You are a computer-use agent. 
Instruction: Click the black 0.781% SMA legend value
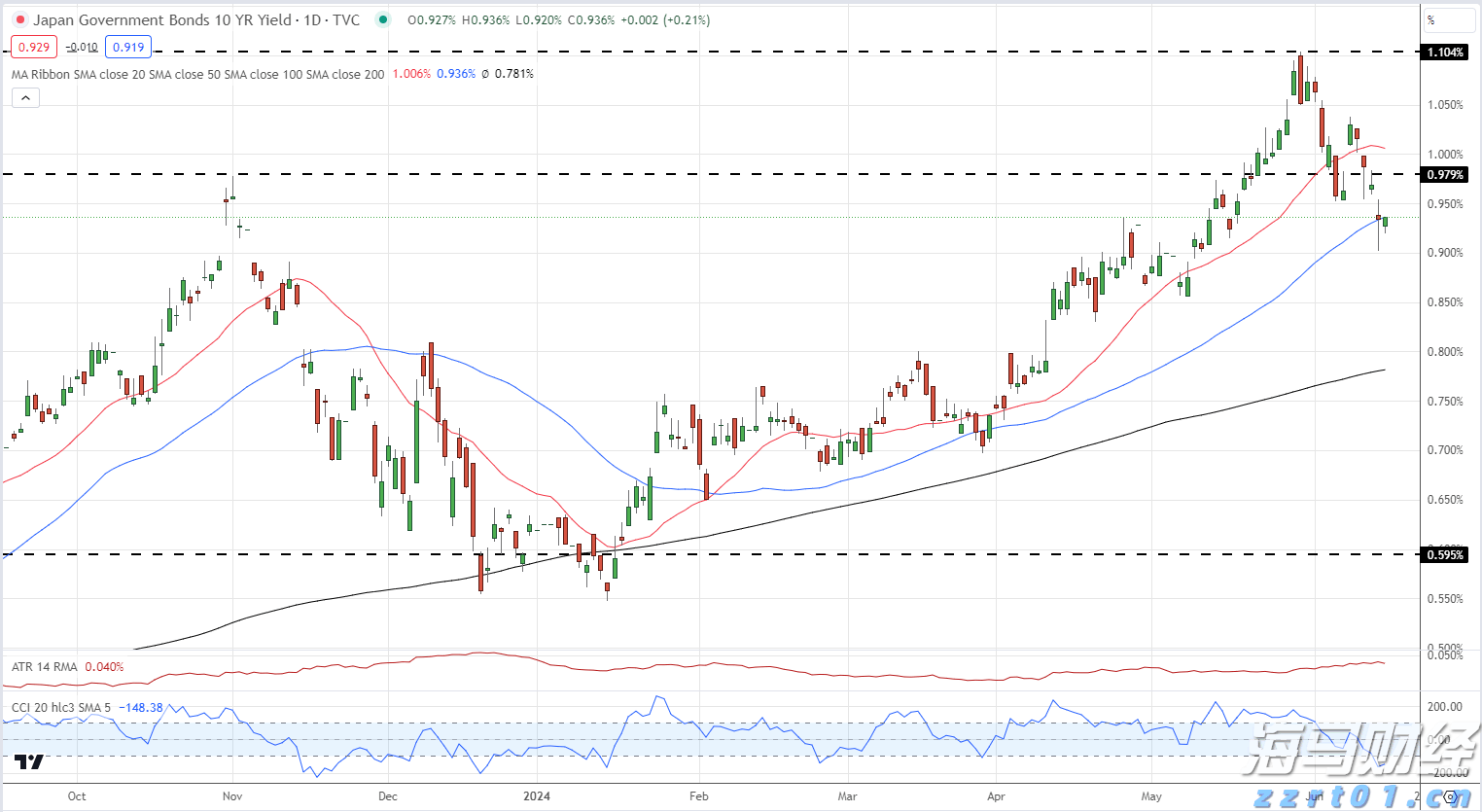[514, 74]
